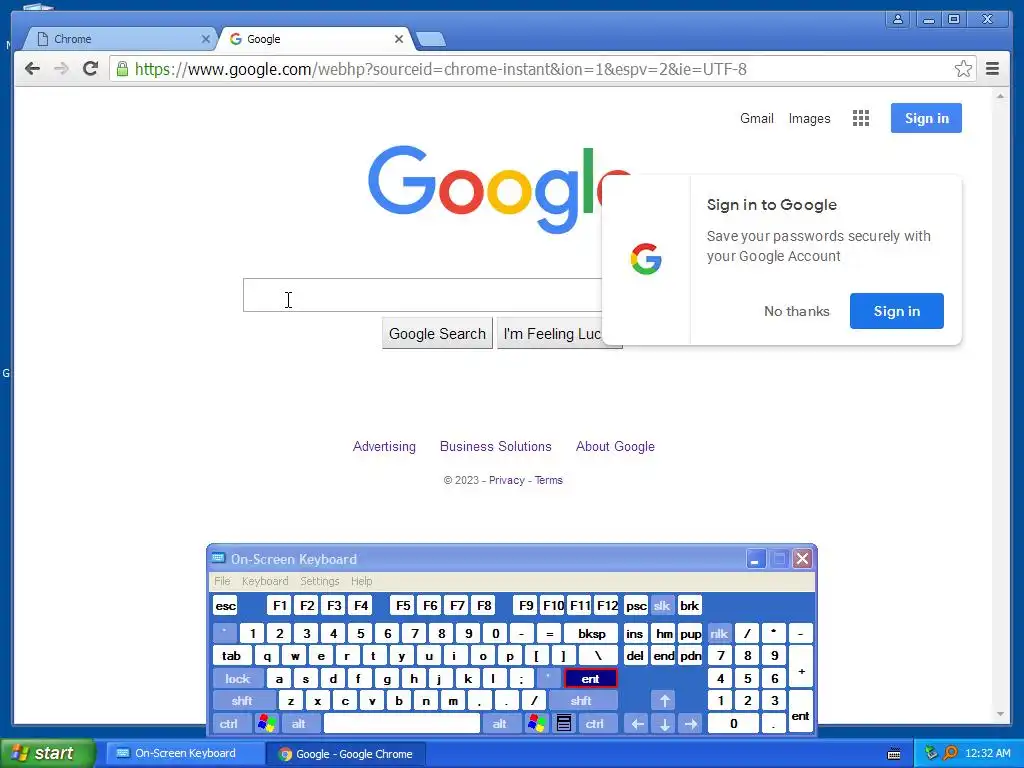Toggle the caps lock key
1024x768 pixels.
(x=238, y=679)
